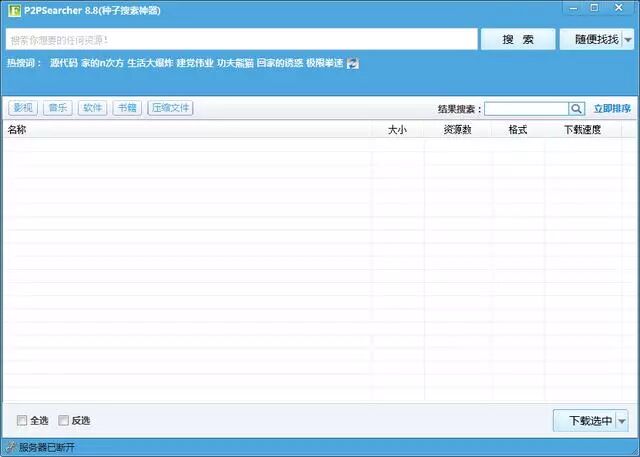
Task: Sort by 格式 column header
Action: tap(518, 130)
